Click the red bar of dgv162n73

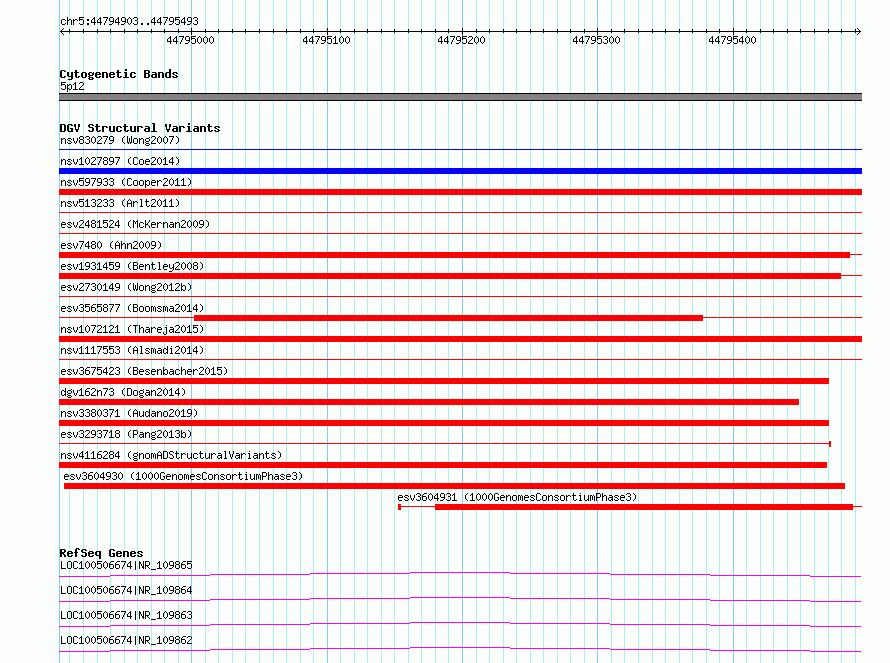coord(429,402)
